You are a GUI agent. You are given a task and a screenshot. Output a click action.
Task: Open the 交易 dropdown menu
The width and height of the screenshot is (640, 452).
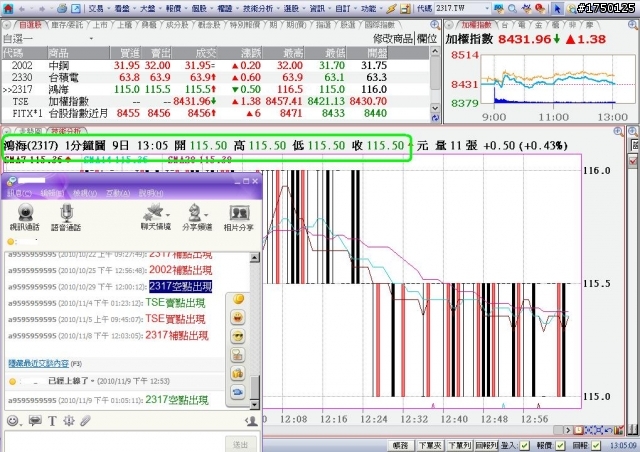point(98,9)
